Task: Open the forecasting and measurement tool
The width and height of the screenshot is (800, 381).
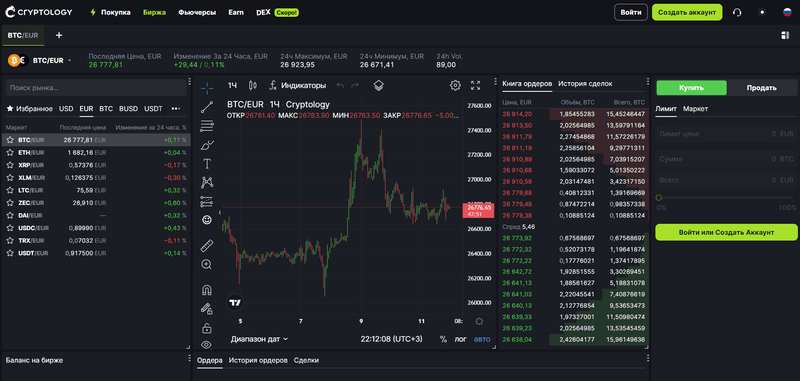Action: coord(207,201)
